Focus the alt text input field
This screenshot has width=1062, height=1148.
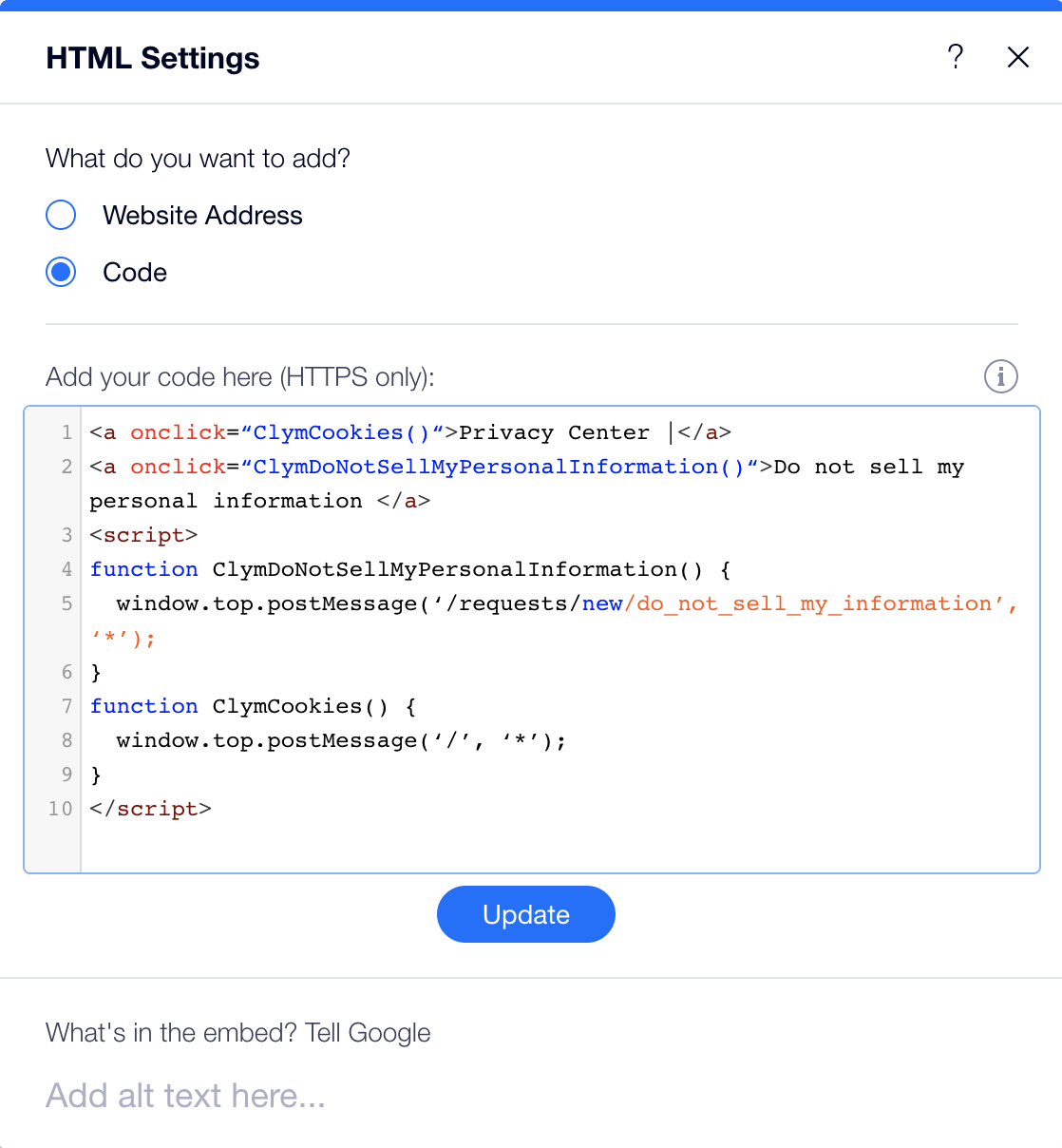click(x=531, y=1096)
